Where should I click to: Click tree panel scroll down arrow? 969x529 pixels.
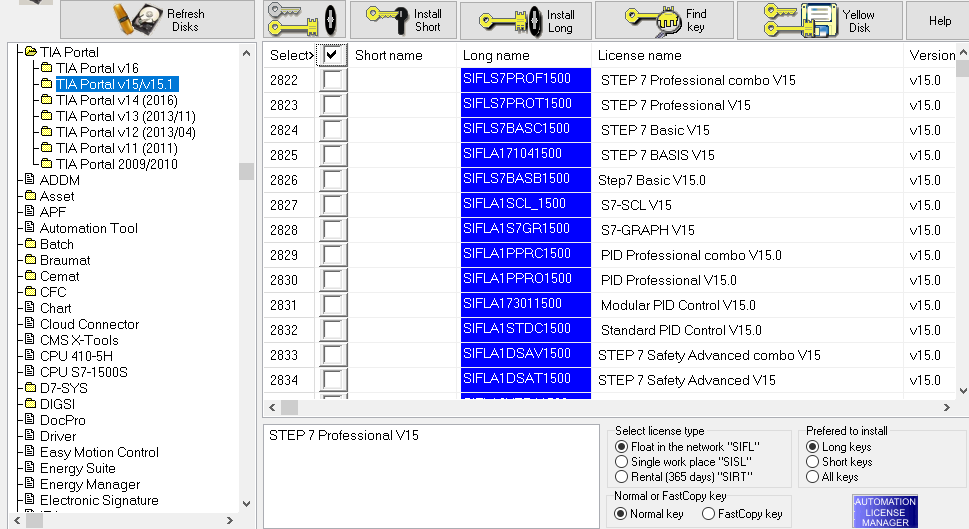point(247,504)
